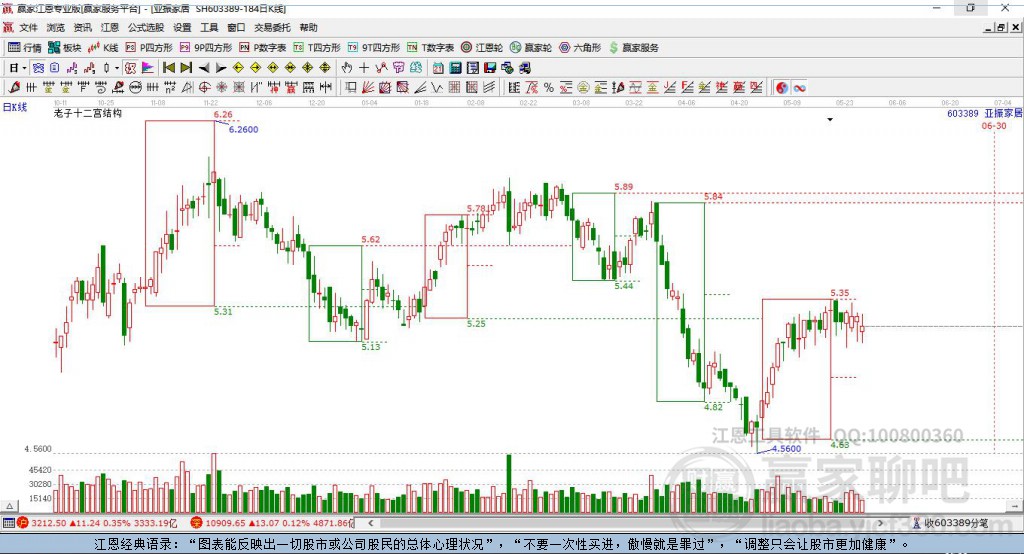Open the 9T四方形 tool
Image resolution: width=1024 pixels, height=554 pixels.
pos(374,48)
